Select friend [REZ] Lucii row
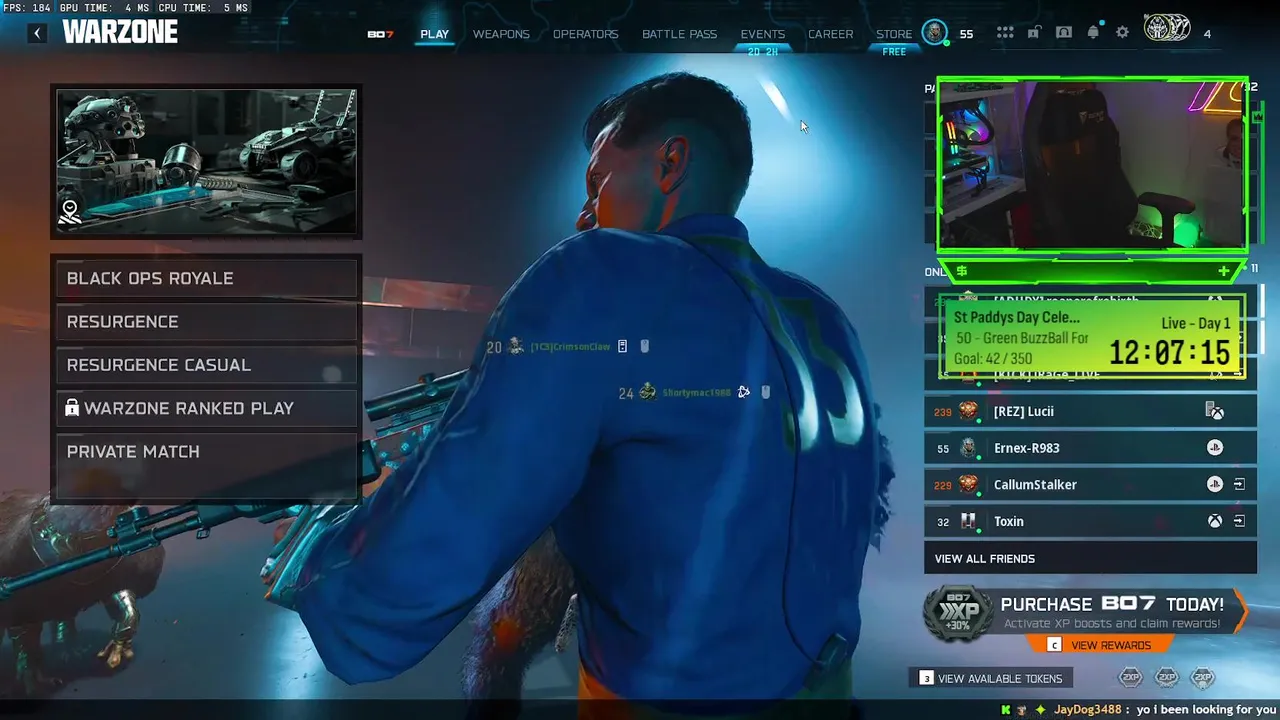The image size is (1280, 720). tap(1090, 411)
